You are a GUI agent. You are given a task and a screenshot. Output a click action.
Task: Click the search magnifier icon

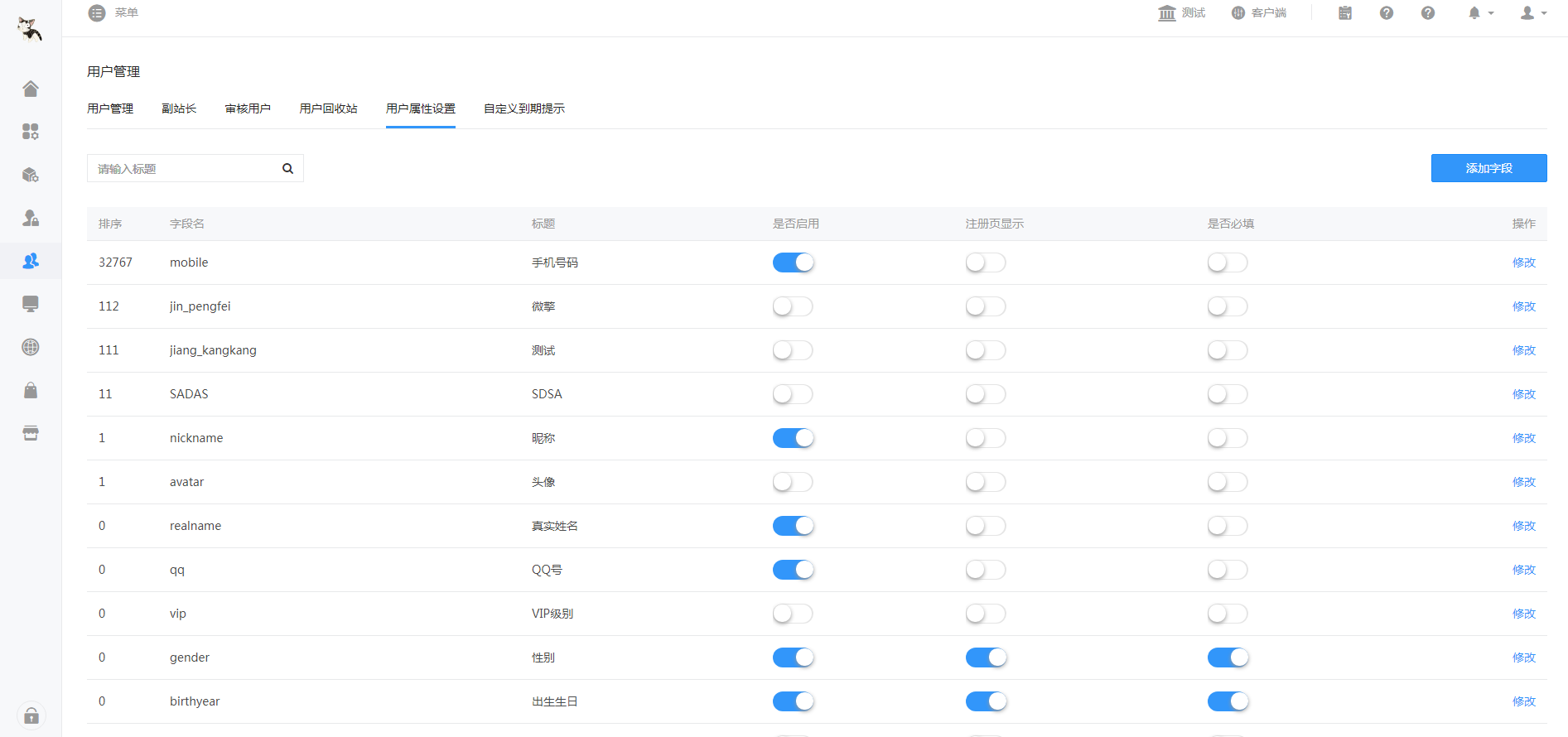pyautogui.click(x=287, y=169)
